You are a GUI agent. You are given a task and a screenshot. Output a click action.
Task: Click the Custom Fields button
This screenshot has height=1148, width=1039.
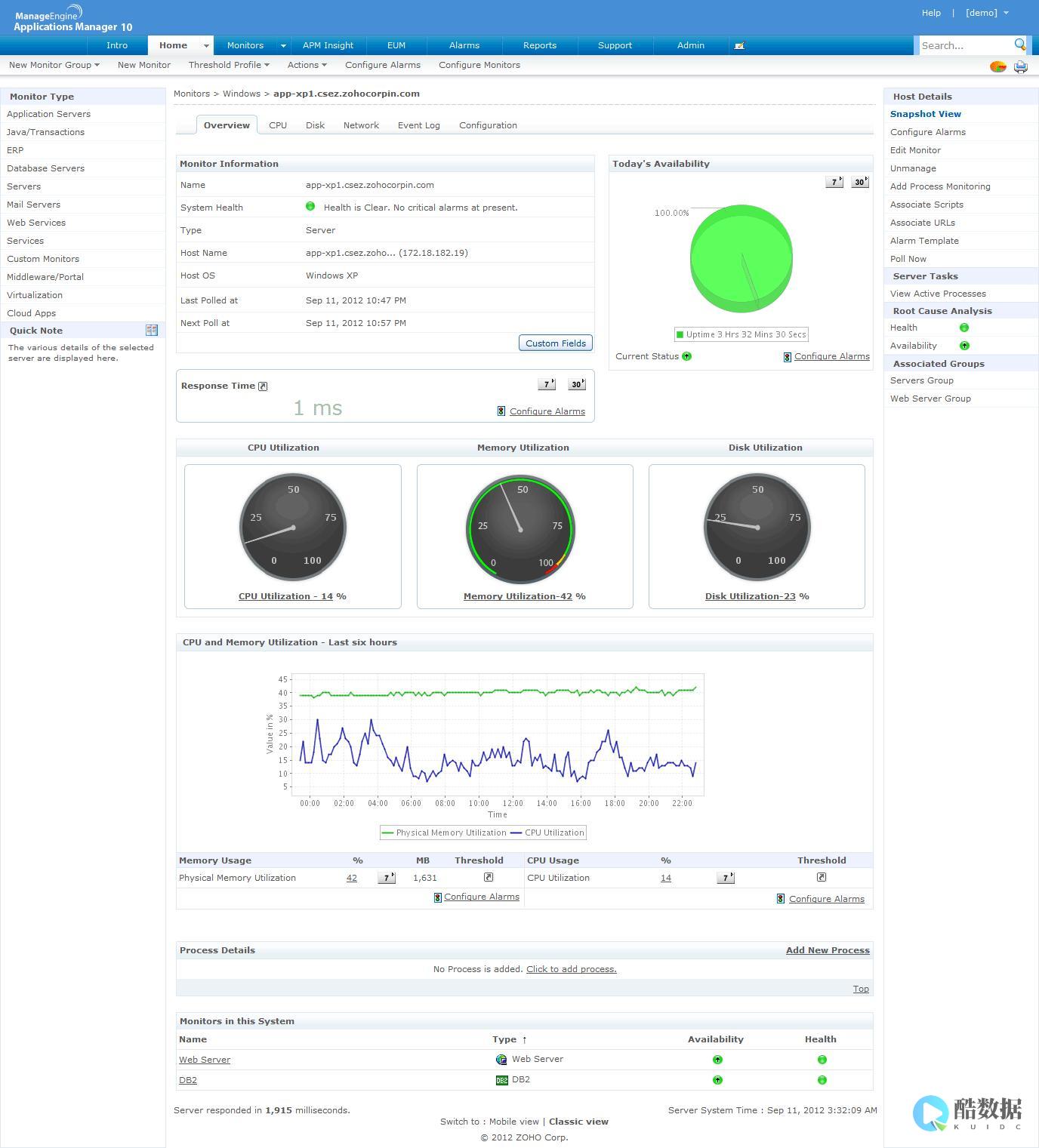point(556,343)
